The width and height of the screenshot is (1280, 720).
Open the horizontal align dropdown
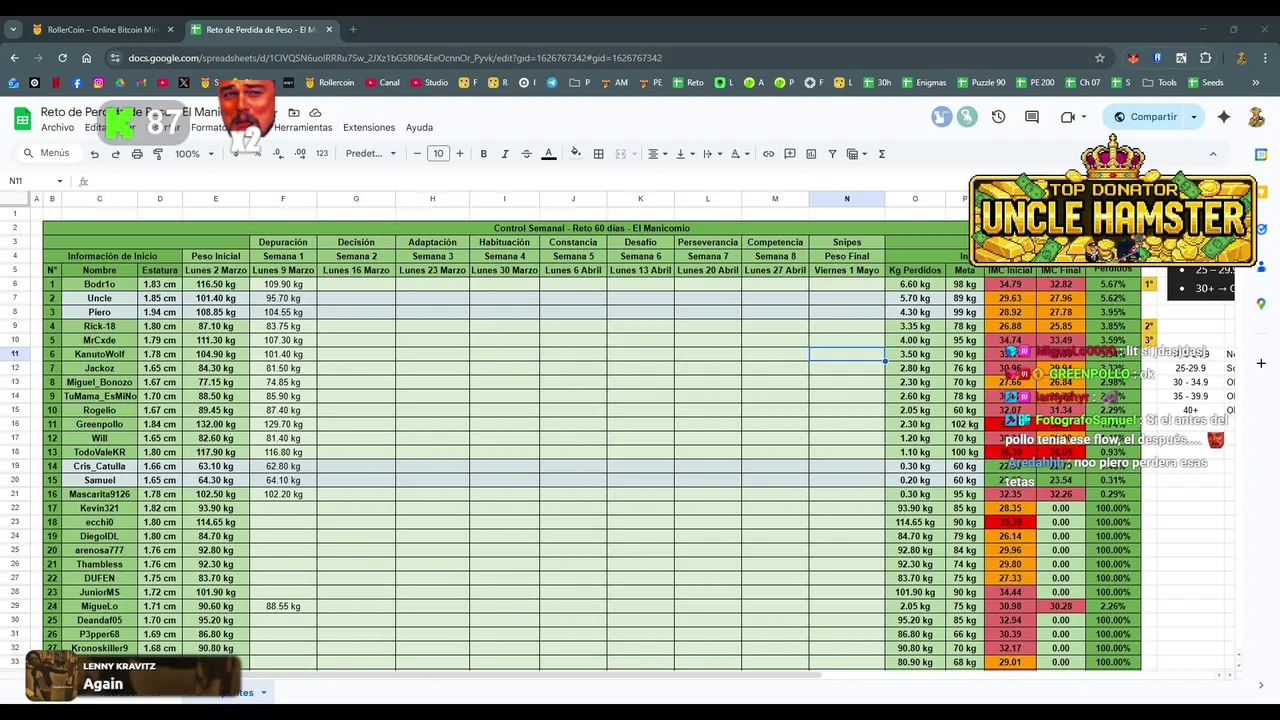656,154
